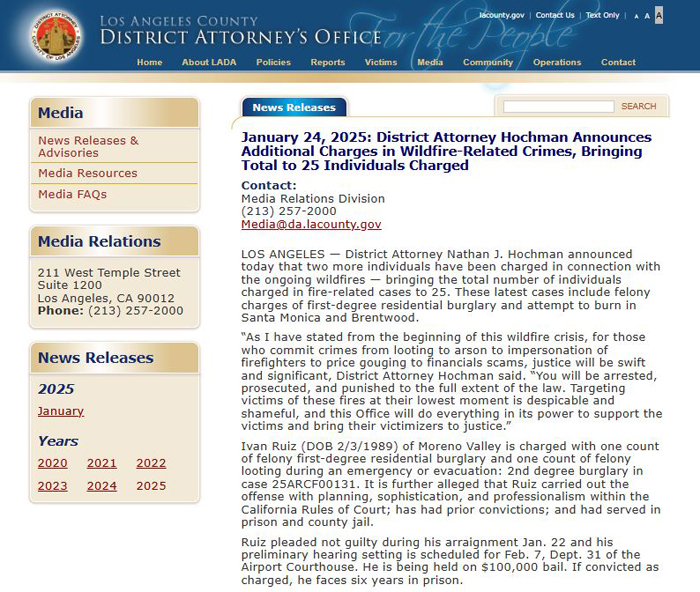This screenshot has width=700, height=592.
Task: Select the smallest text size A
Action: tap(636, 17)
